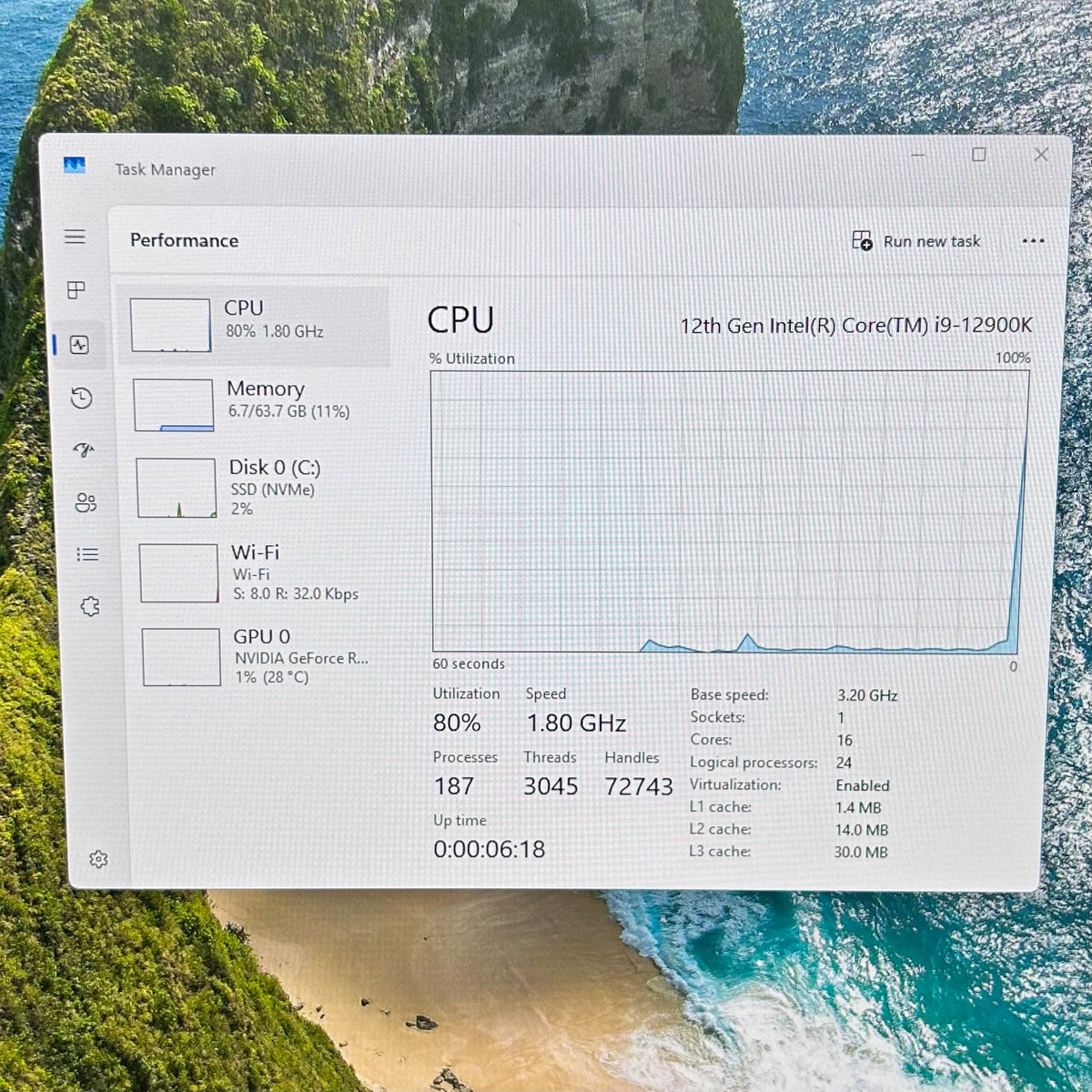Click the Memory mini graph thumbnail
1092x1092 pixels.
click(173, 405)
